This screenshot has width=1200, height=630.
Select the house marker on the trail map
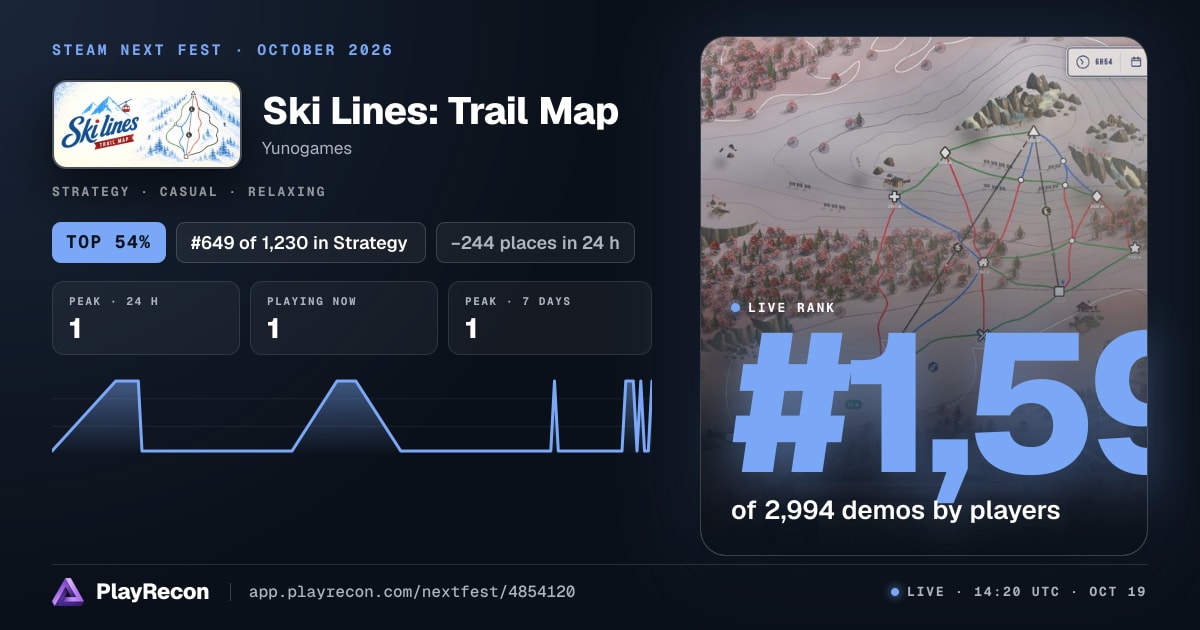(x=983, y=264)
